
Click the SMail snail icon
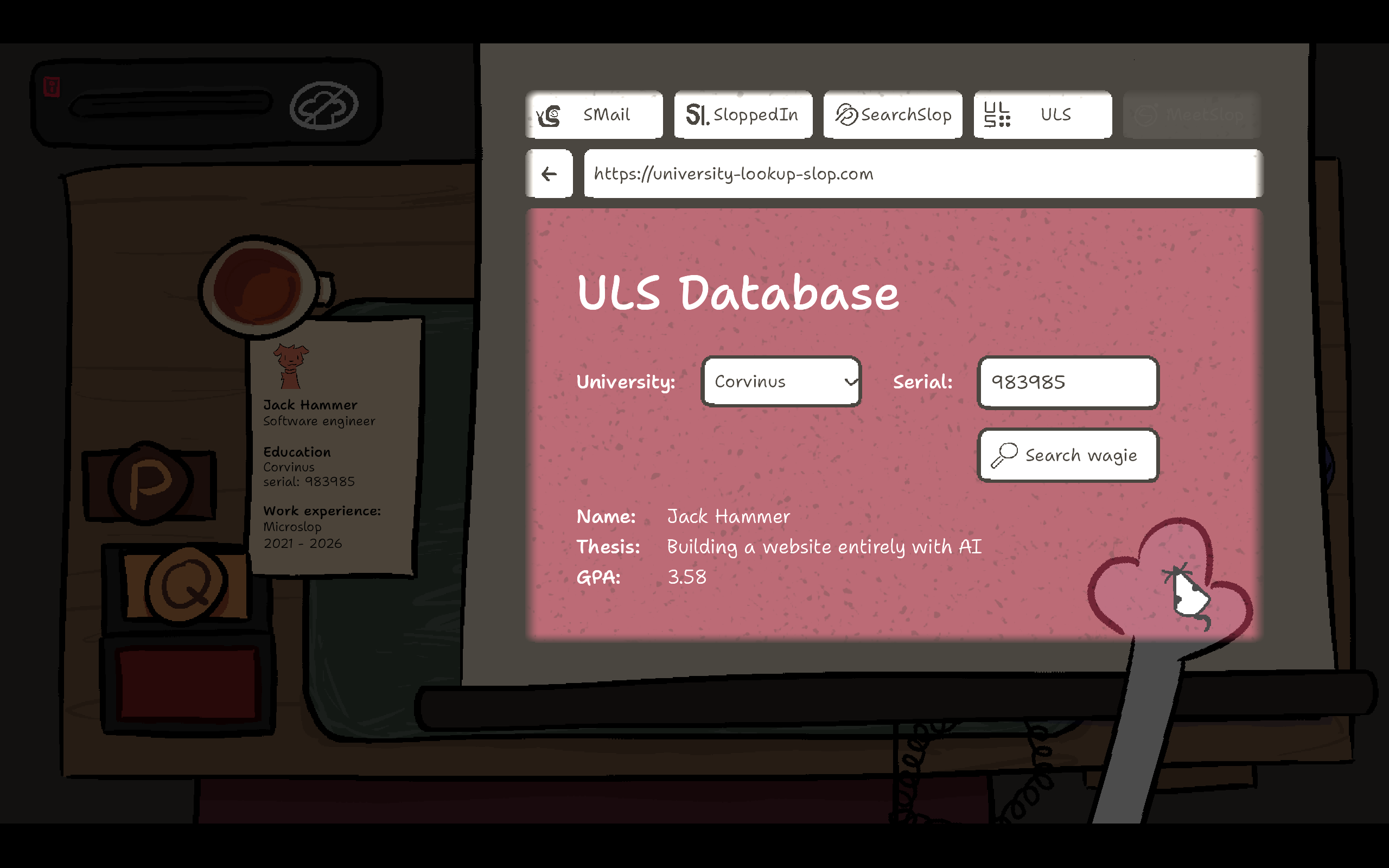[549, 116]
